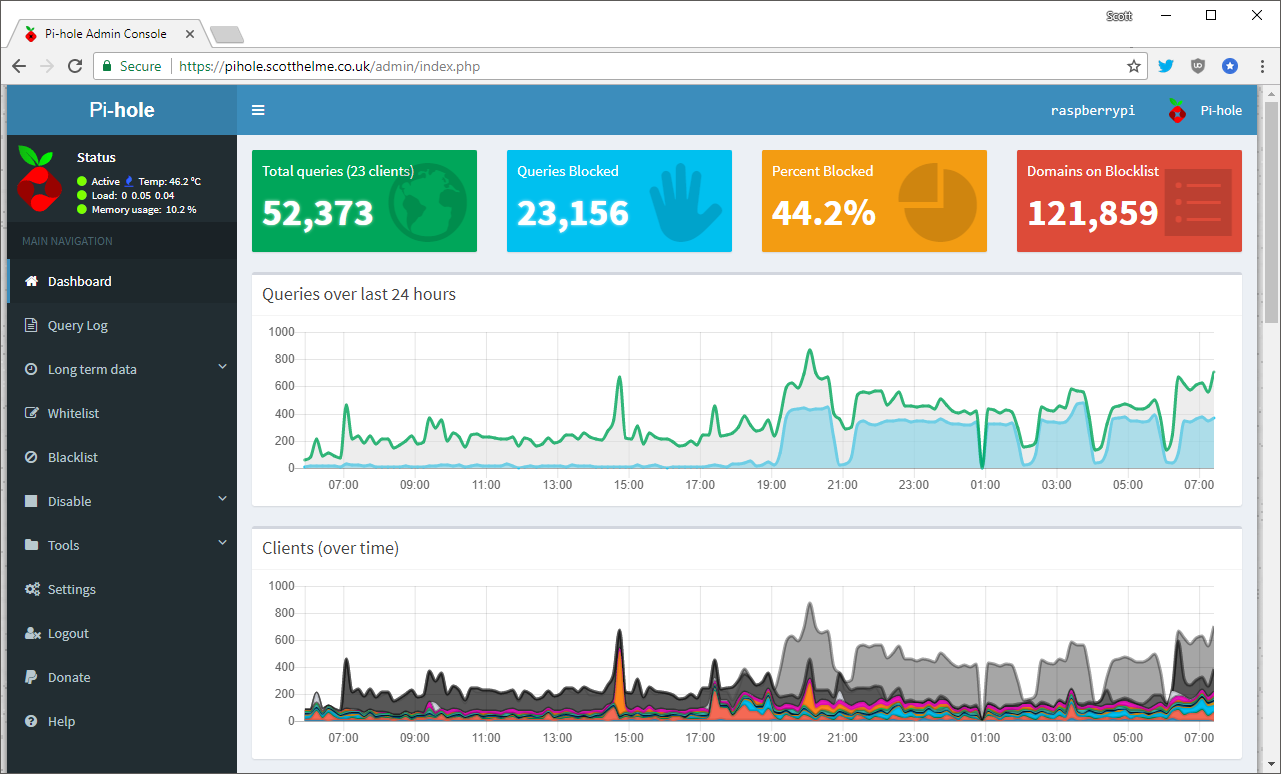Viewport: 1281px width, 774px height.
Task: Click the Twitter extension icon in the toolbar
Action: coord(1165,66)
